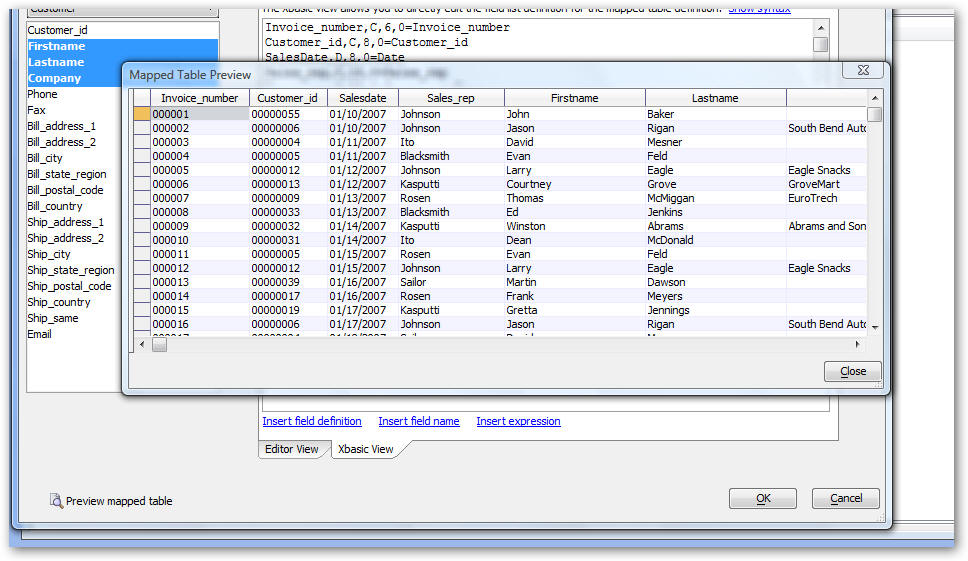Click the Courtney firstname cell
The width and height of the screenshot is (968, 561).
[575, 184]
